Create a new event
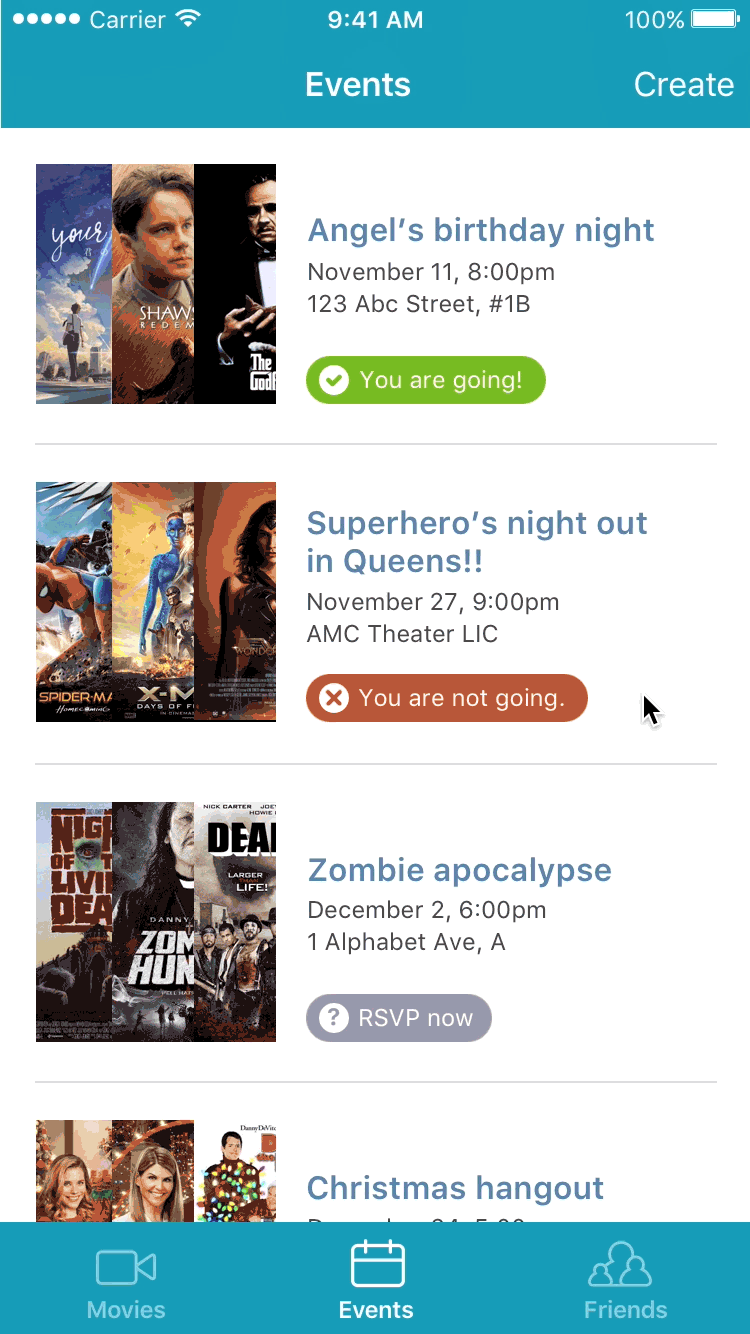The image size is (750, 1334). tap(684, 85)
